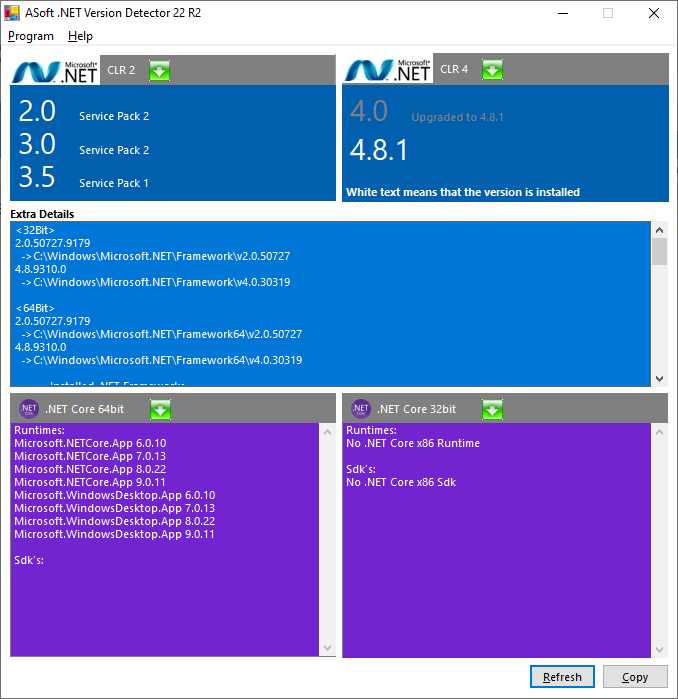Click the Framework64\v2.0.50727 path line
Viewport: 678px width, 699px height.
162,334
